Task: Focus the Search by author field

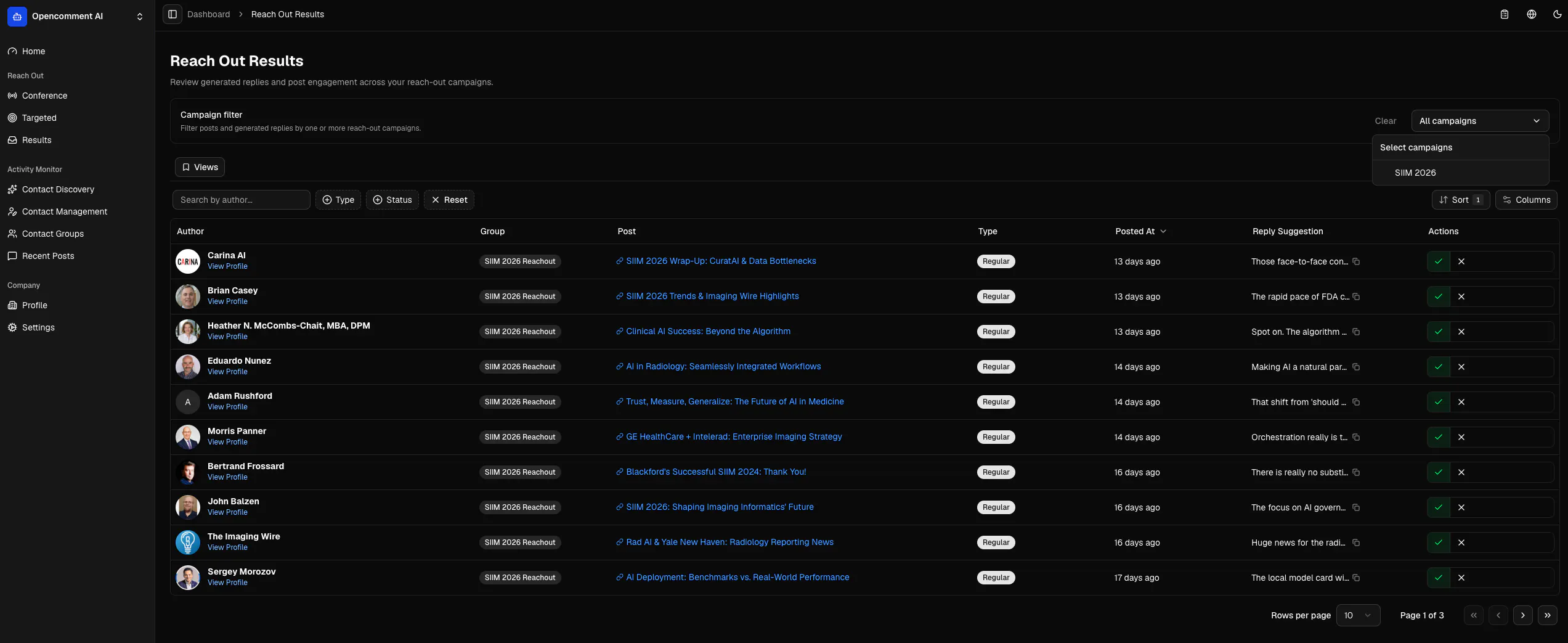Action: coord(242,200)
